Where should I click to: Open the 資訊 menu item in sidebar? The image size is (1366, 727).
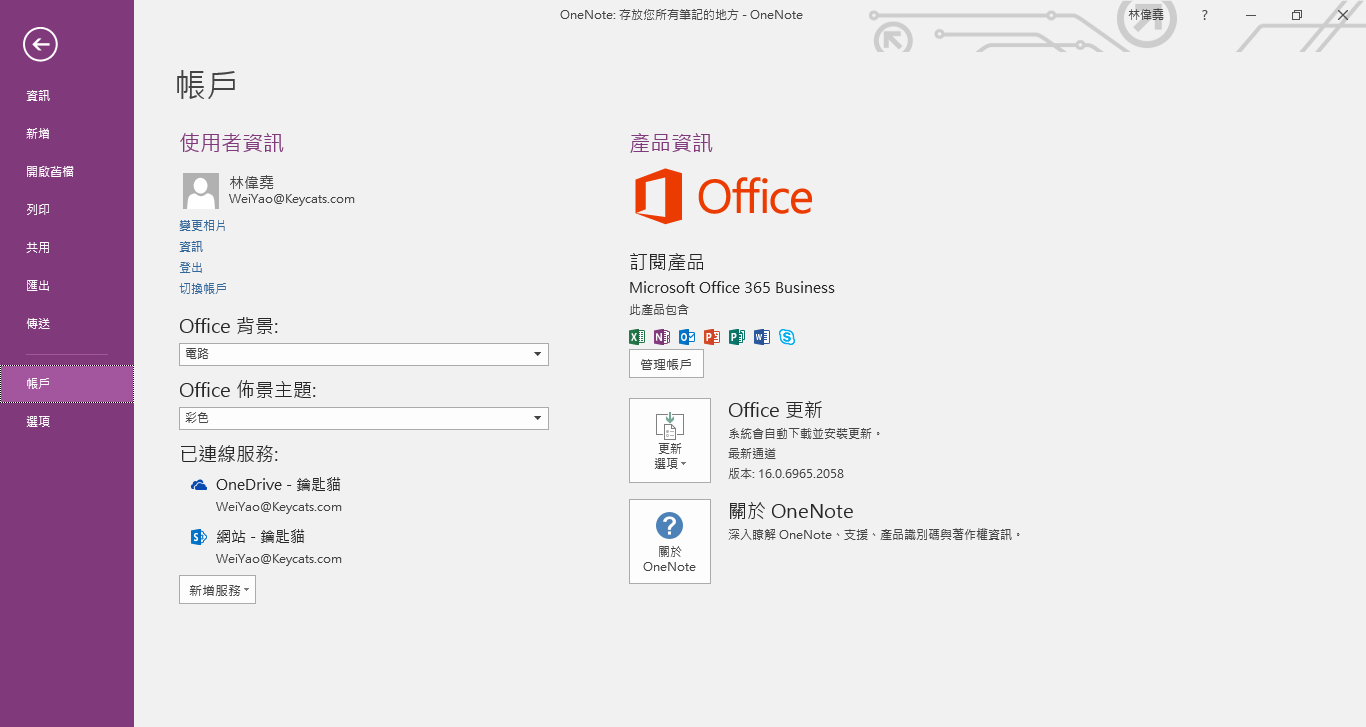click(x=67, y=96)
